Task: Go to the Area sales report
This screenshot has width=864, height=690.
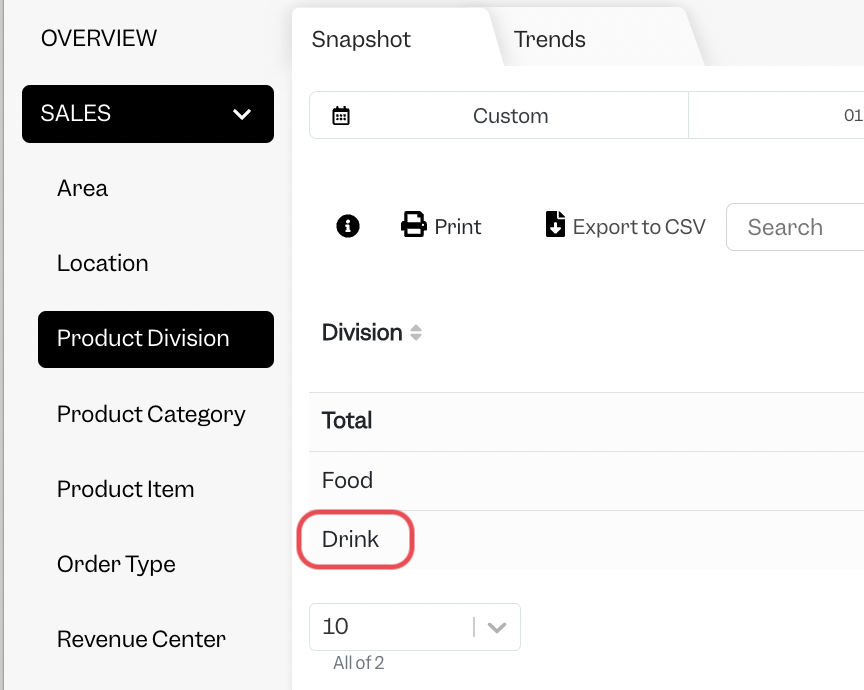Action: pyautogui.click(x=83, y=188)
